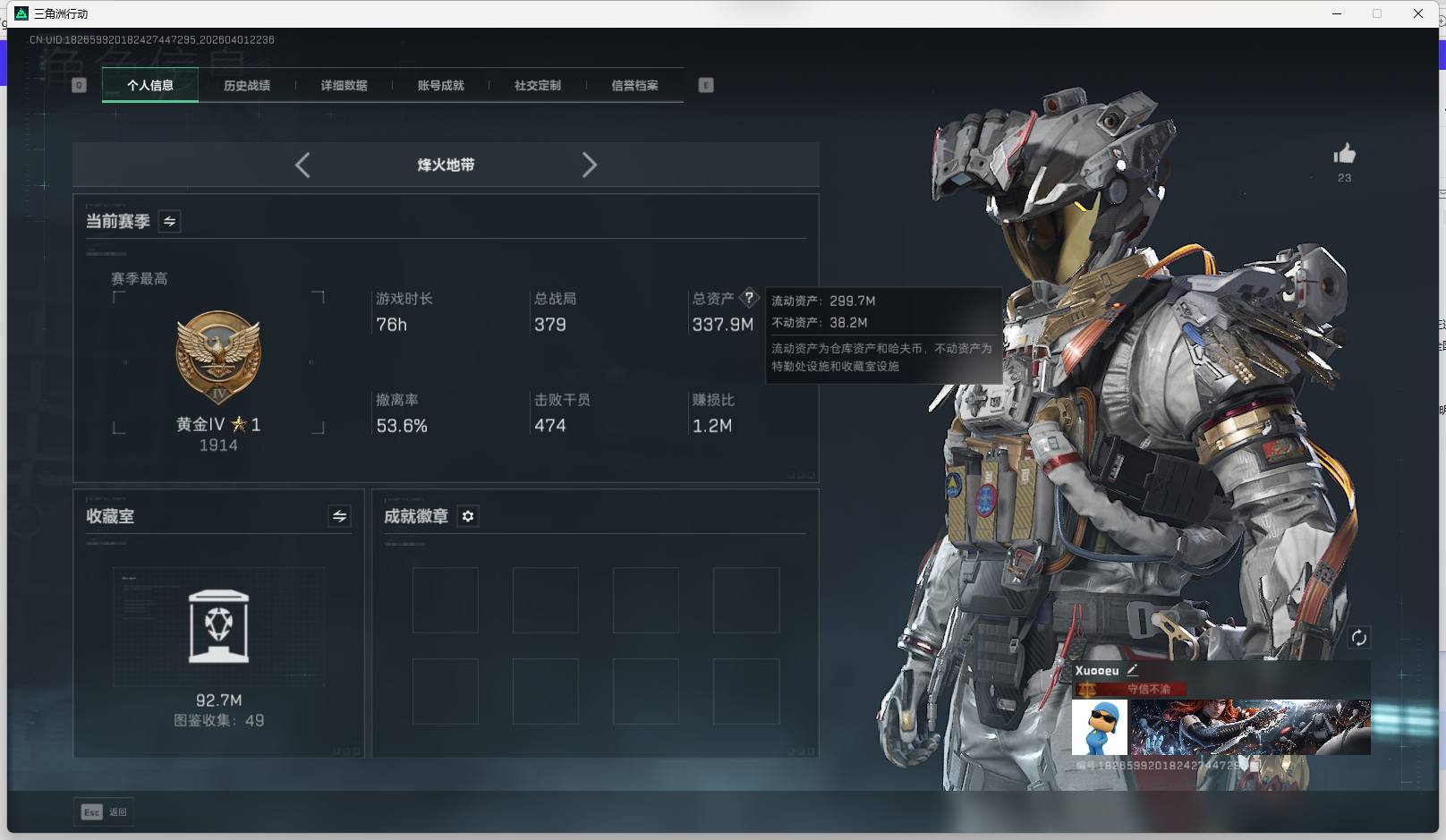Click the right arrow to switch game mode
This screenshot has height=840, width=1446.
pyautogui.click(x=590, y=165)
